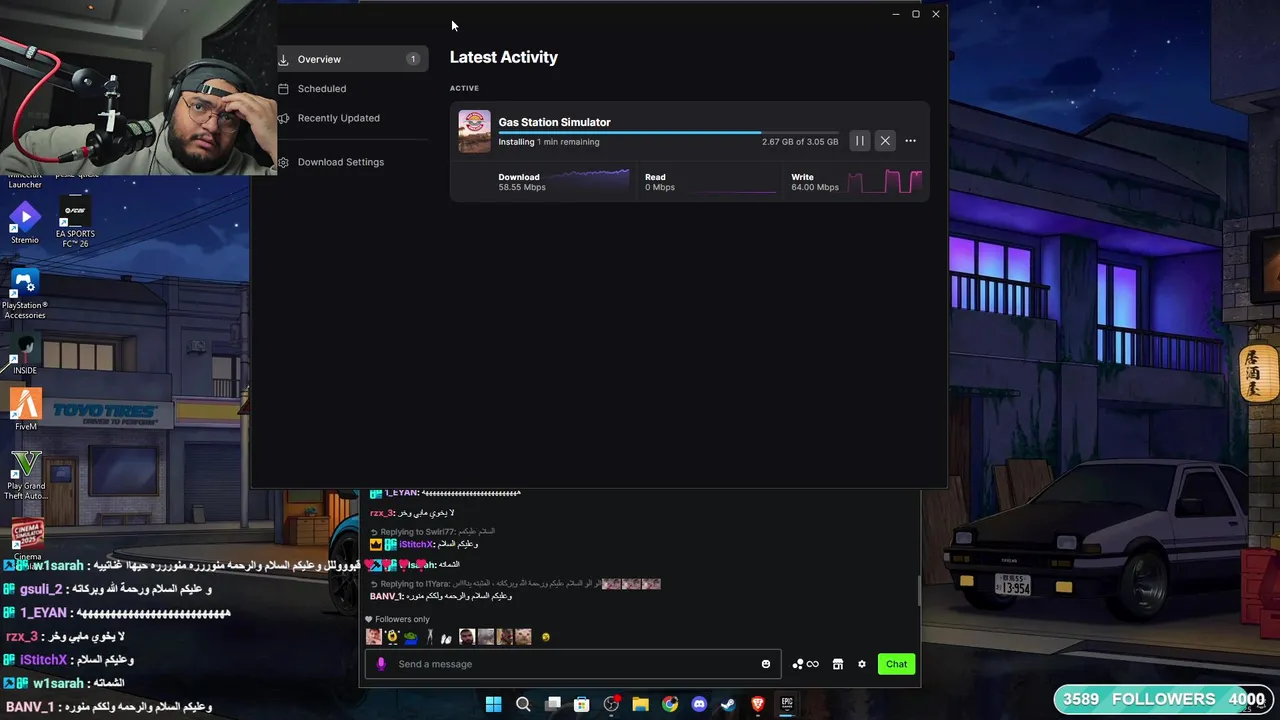Pause the Gas Station Simulator installation
This screenshot has height=720, width=1280.
click(859, 141)
